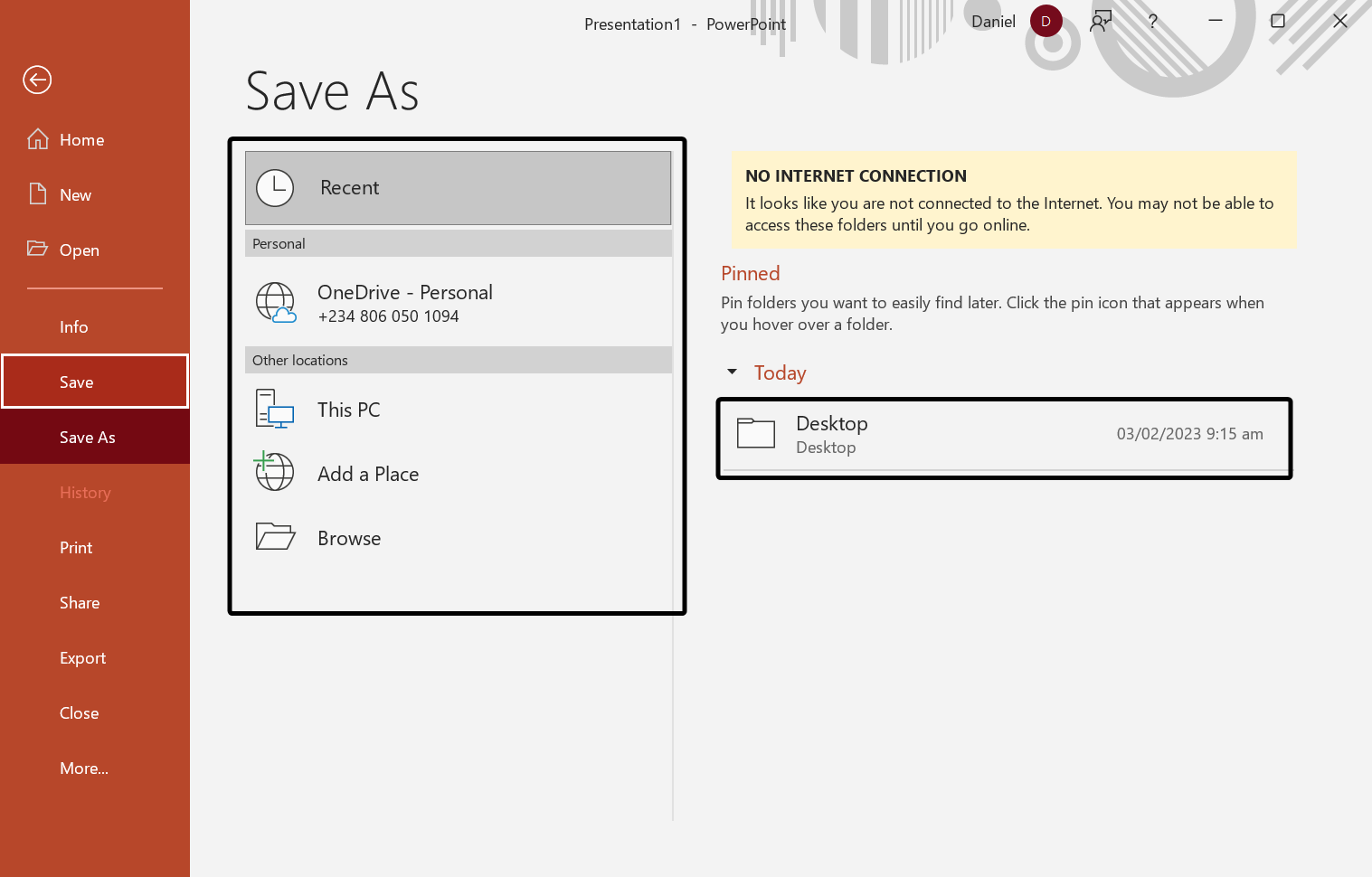Screen dimensions: 1372x877
Task: Choose Print from the sidebar
Action: click(x=76, y=547)
